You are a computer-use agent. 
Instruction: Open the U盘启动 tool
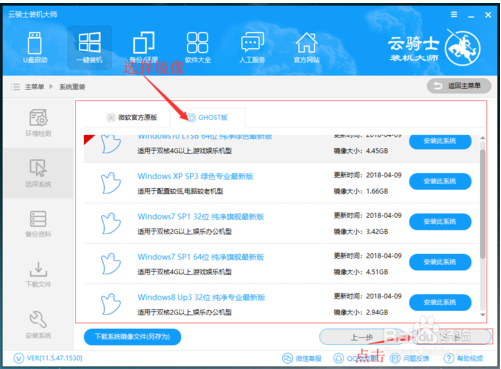coord(35,47)
